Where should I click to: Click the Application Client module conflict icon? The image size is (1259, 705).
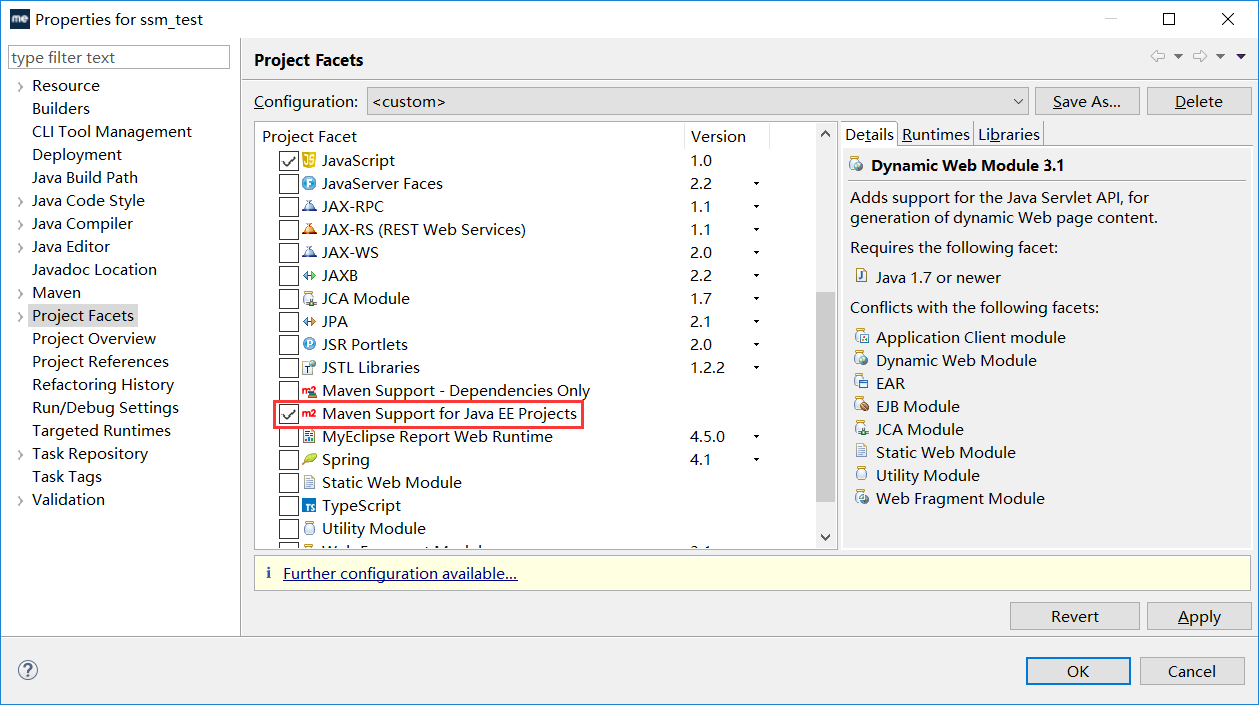tap(862, 337)
